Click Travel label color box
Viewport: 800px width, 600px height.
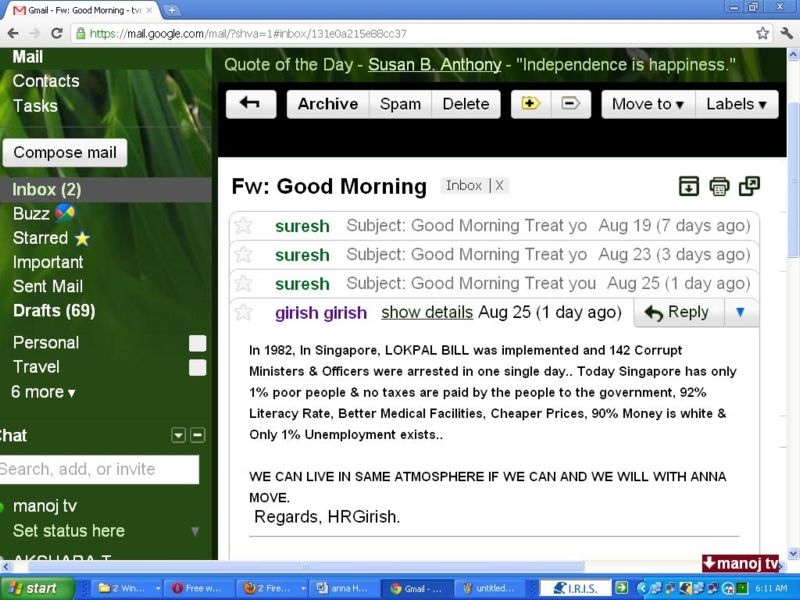[x=197, y=367]
